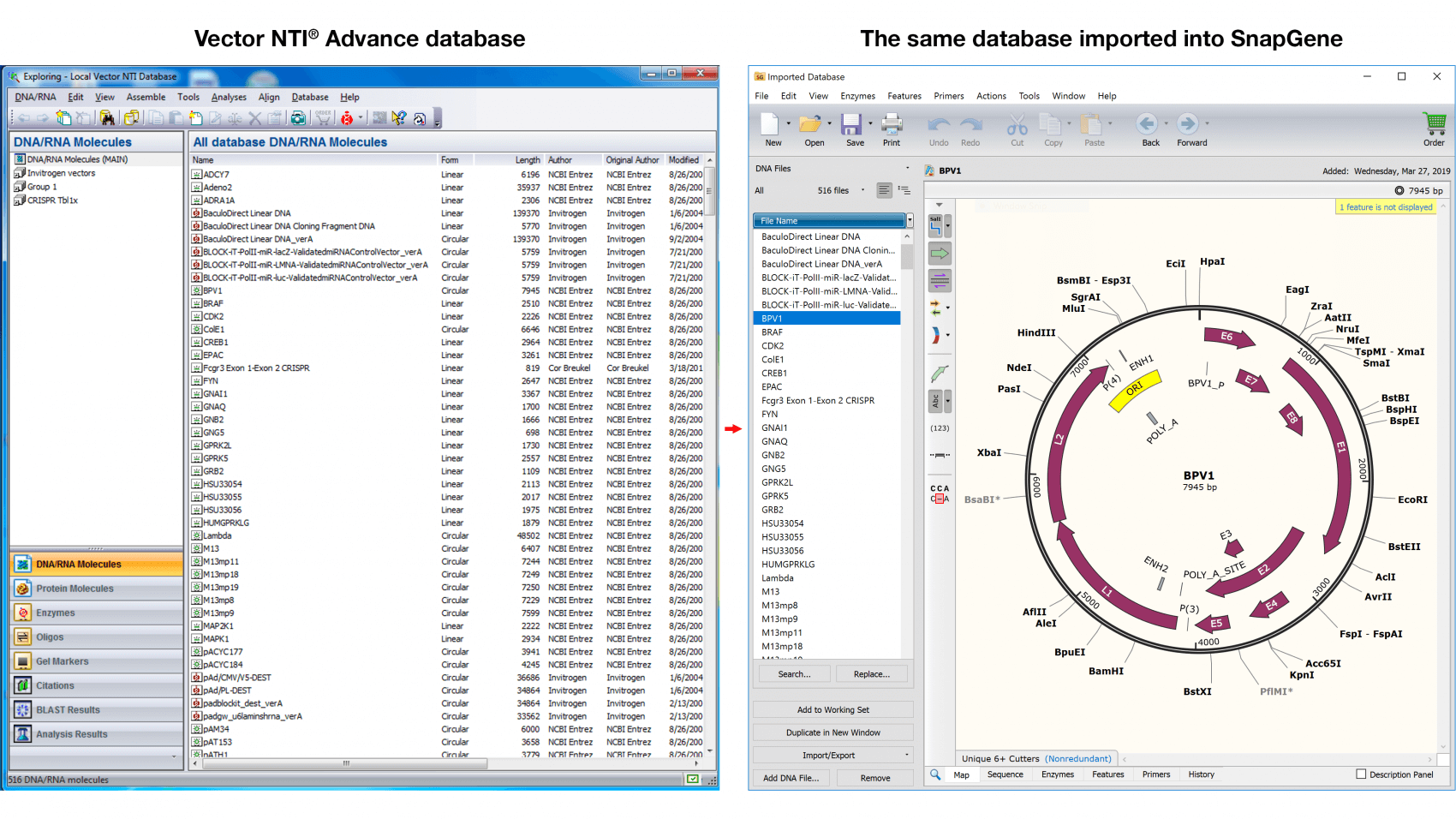Image resolution: width=1456 pixels, height=819 pixels.
Task: Select BPV1 in the file list
Action: (770, 318)
